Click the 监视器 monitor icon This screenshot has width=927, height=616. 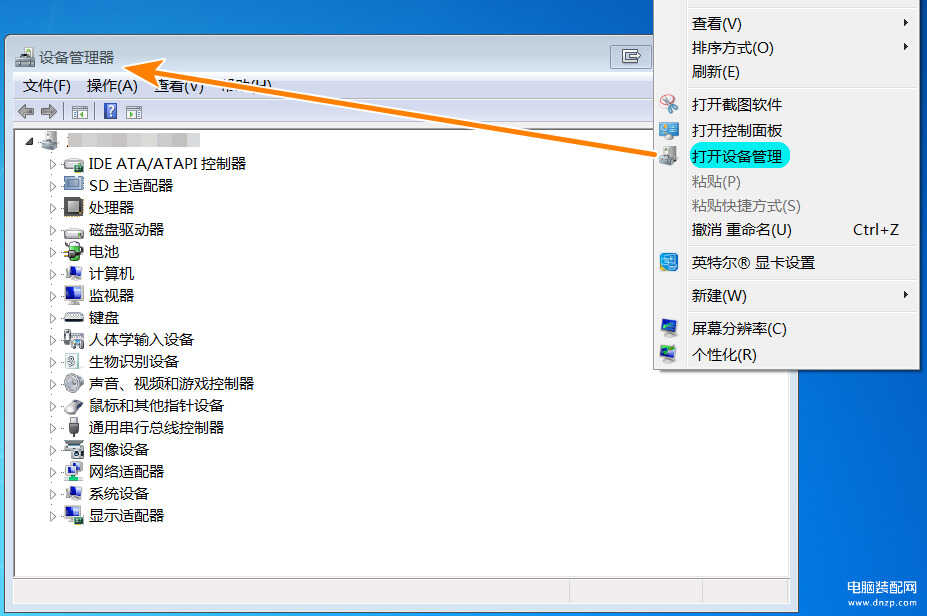[x=73, y=295]
